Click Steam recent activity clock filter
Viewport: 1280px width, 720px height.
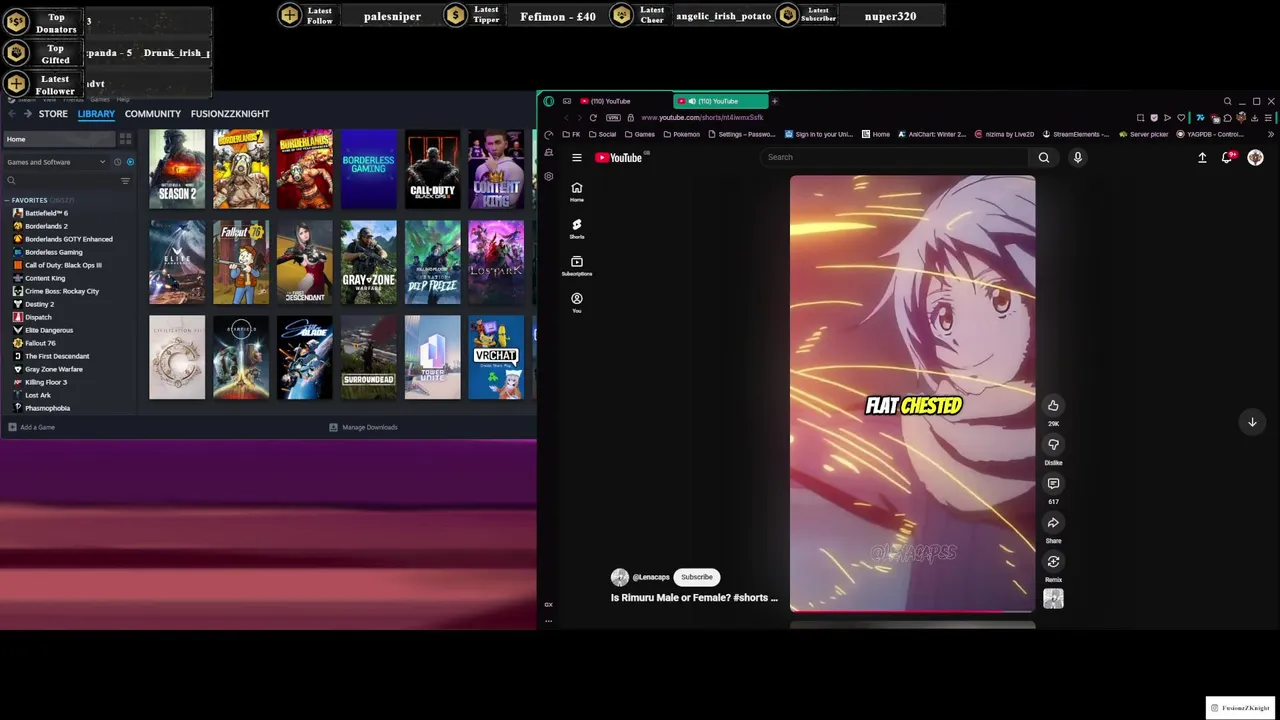(117, 162)
